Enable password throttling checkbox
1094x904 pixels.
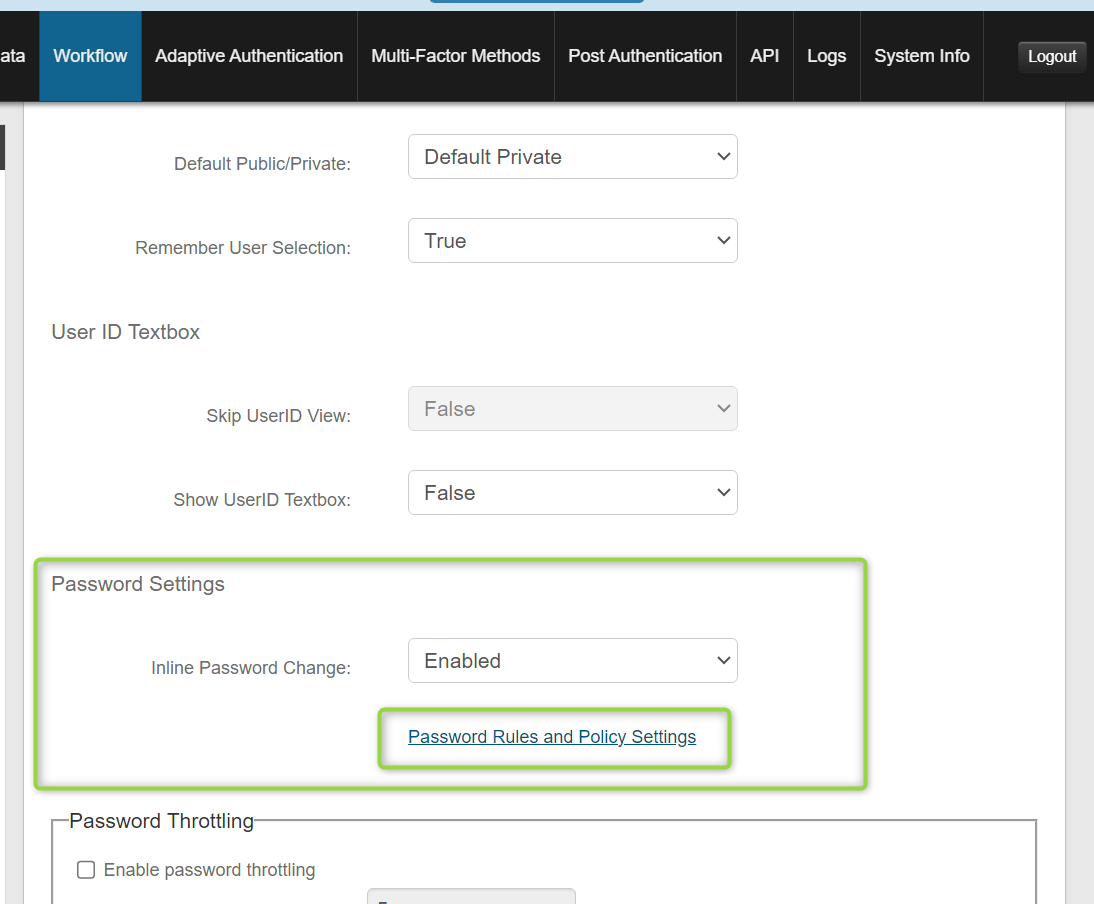pyautogui.click(x=86, y=870)
